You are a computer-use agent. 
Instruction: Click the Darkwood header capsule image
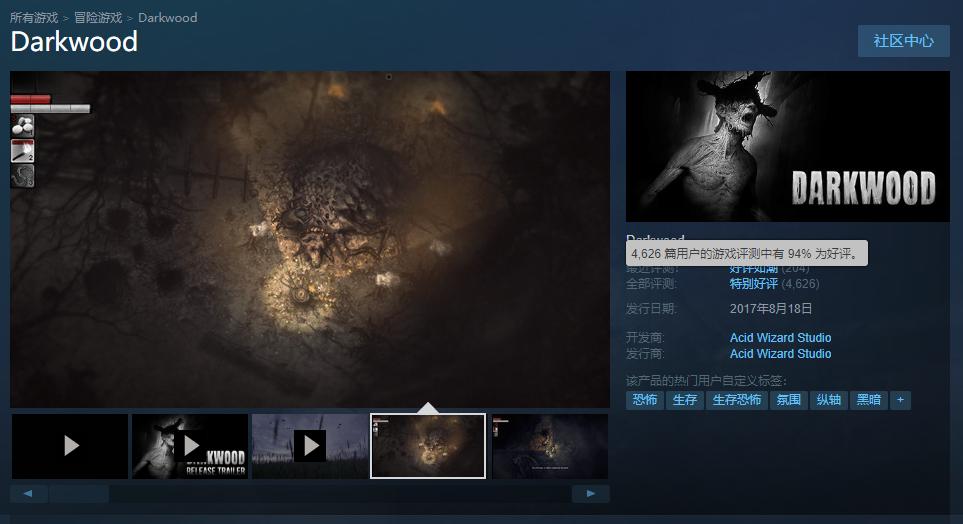(x=787, y=146)
